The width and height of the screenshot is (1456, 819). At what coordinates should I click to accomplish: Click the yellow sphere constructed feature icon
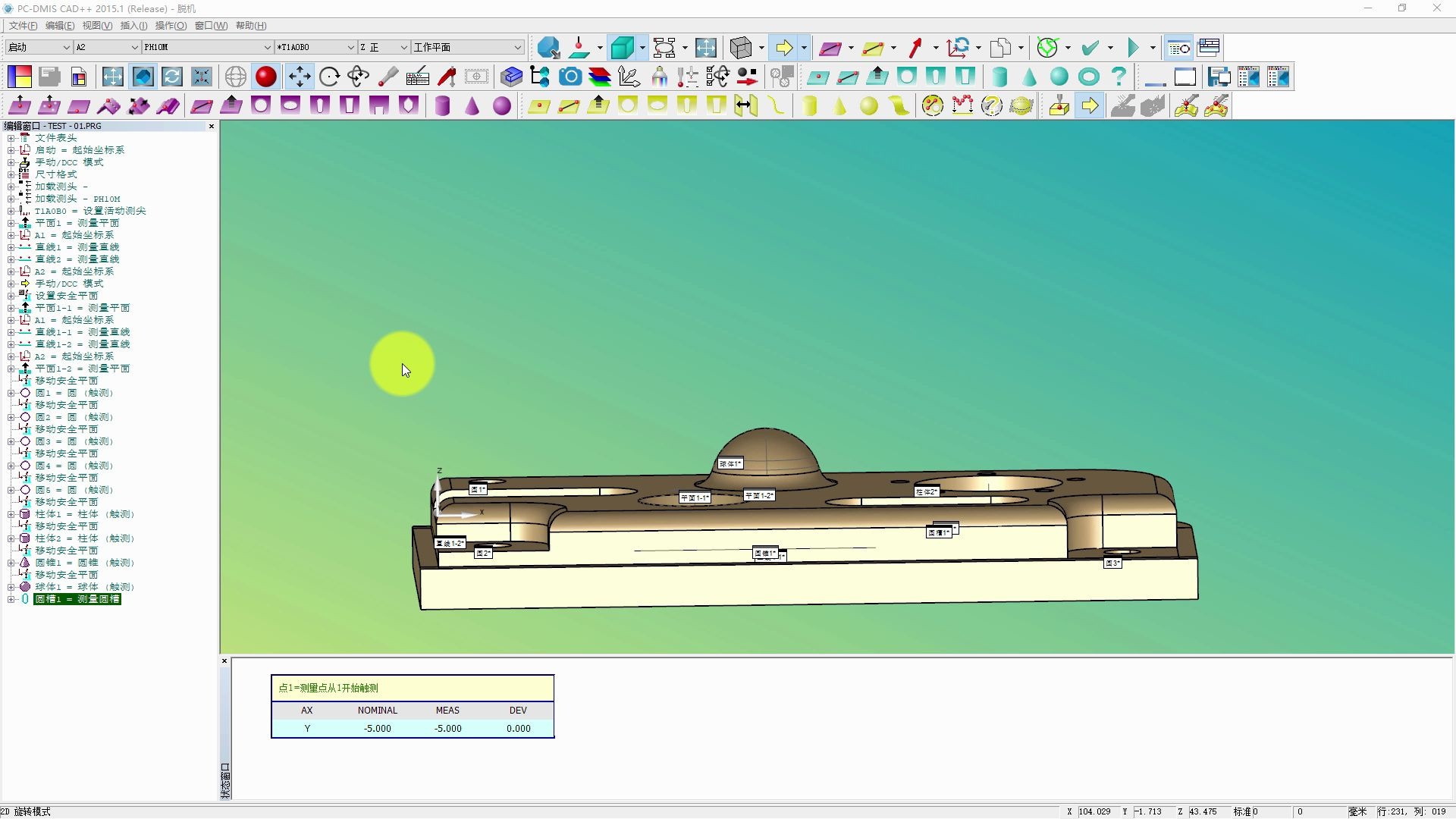click(x=869, y=106)
